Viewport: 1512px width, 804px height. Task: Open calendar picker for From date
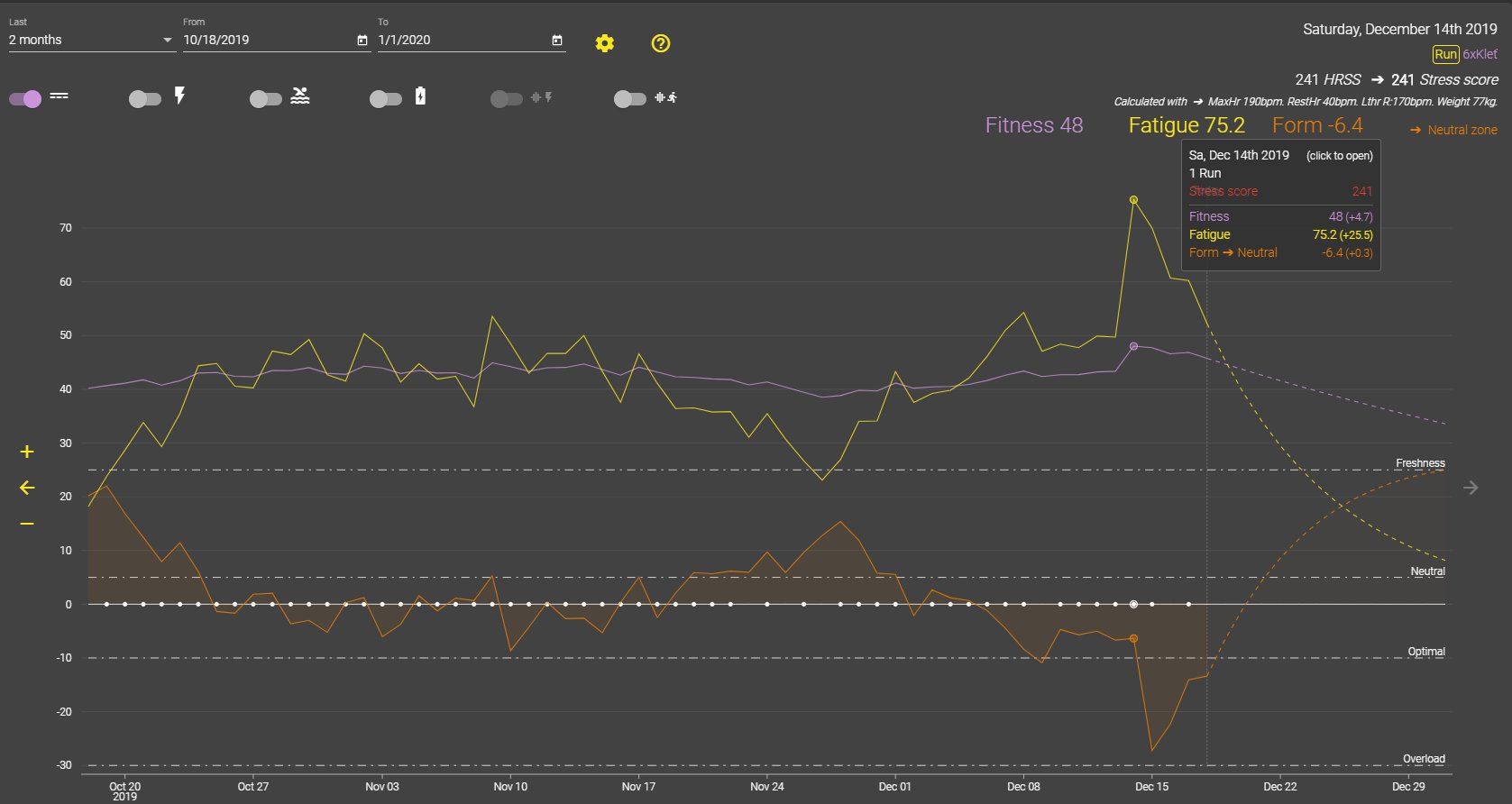[x=362, y=40]
